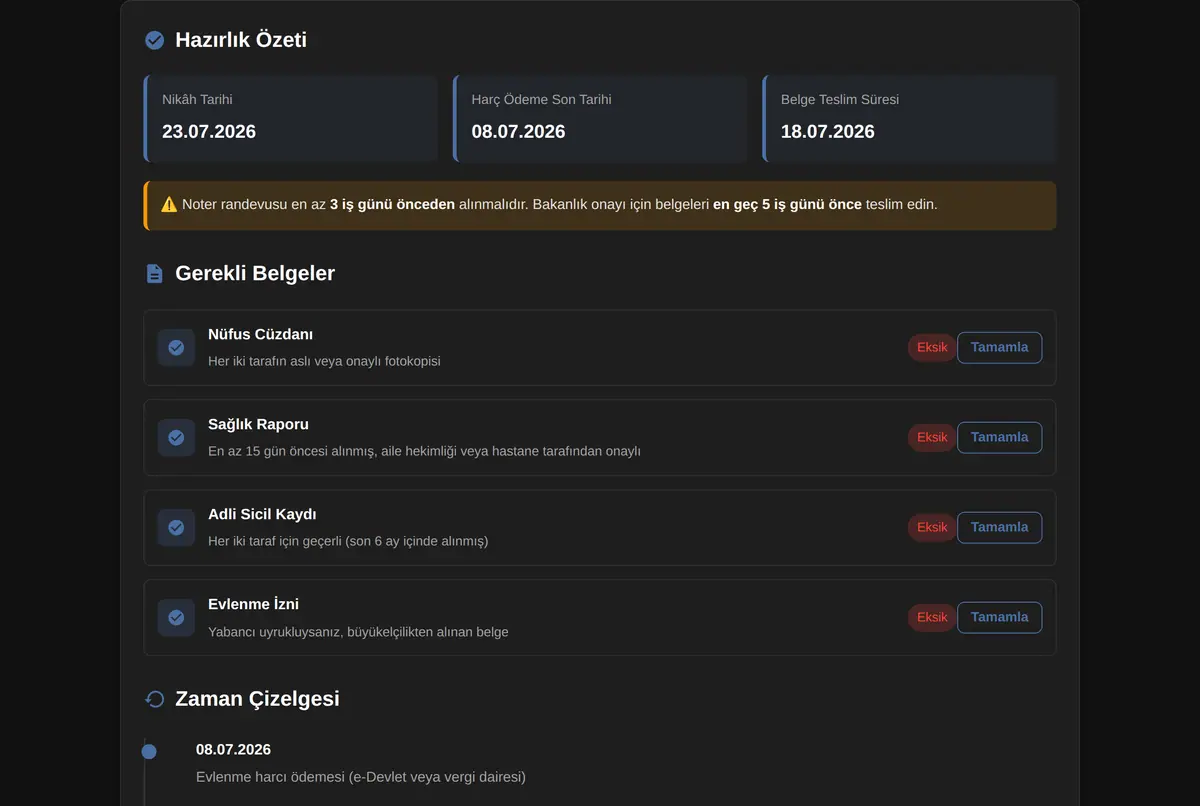Screen dimensions: 1200x806
Task: Toggle the Nüfus Cüzdanı check icon
Action: 176,347
